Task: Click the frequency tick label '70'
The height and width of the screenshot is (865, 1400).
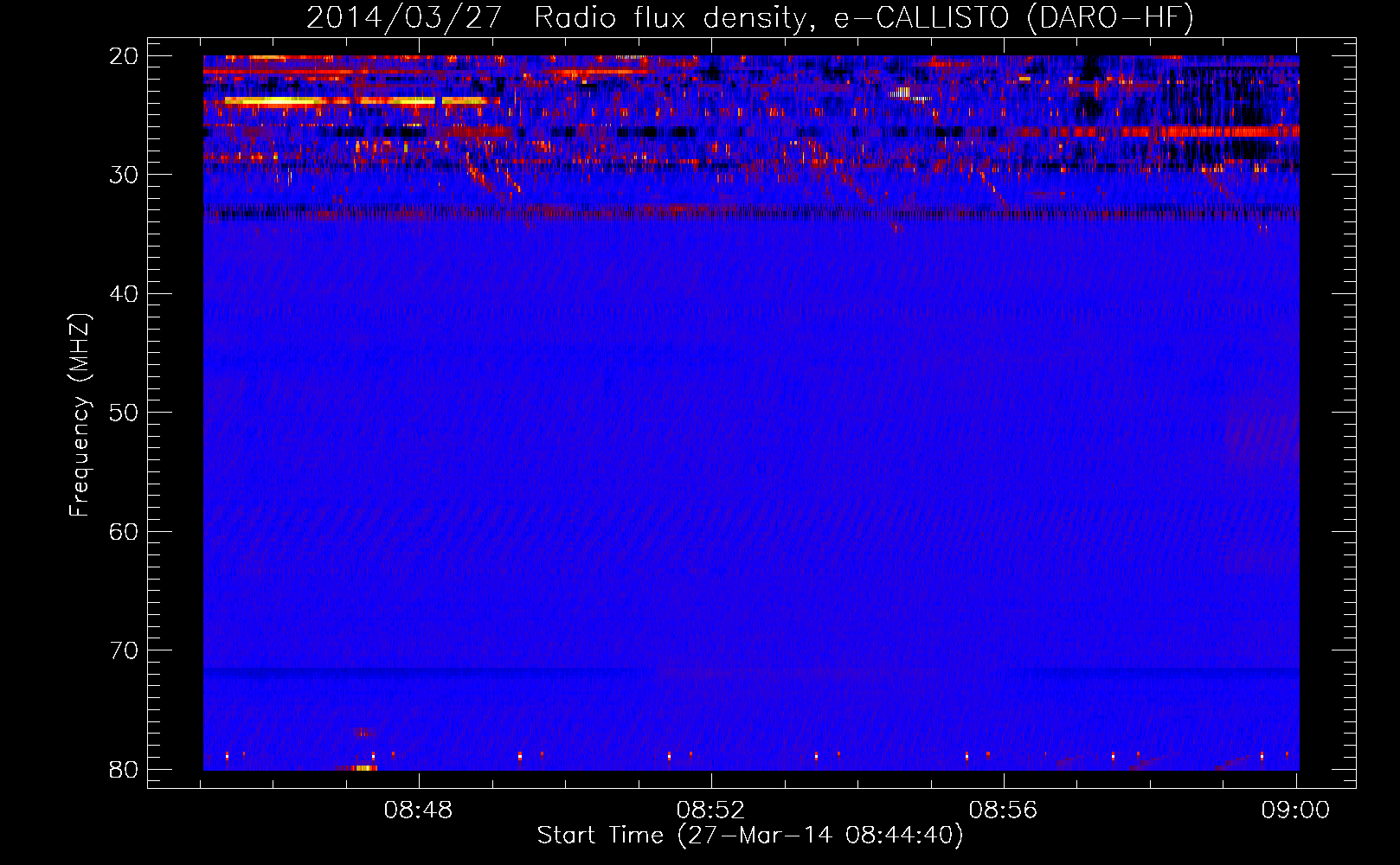Action: (x=124, y=650)
